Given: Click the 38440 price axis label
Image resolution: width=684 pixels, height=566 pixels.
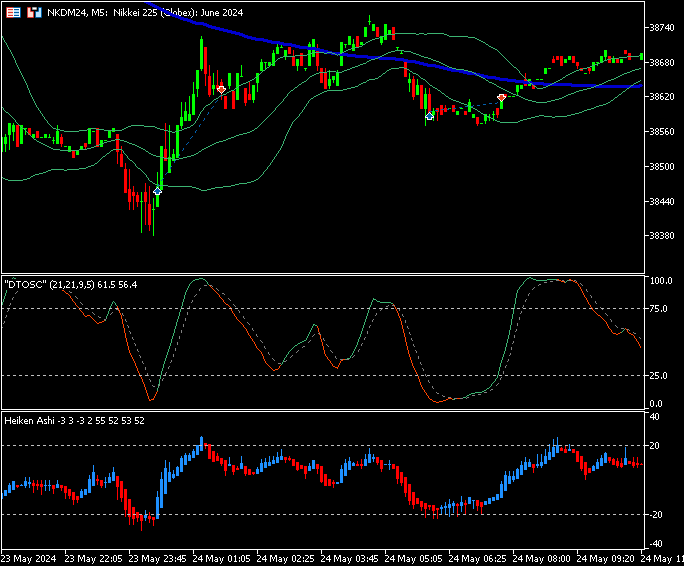Looking at the screenshot, I should pyautogui.click(x=662, y=201).
